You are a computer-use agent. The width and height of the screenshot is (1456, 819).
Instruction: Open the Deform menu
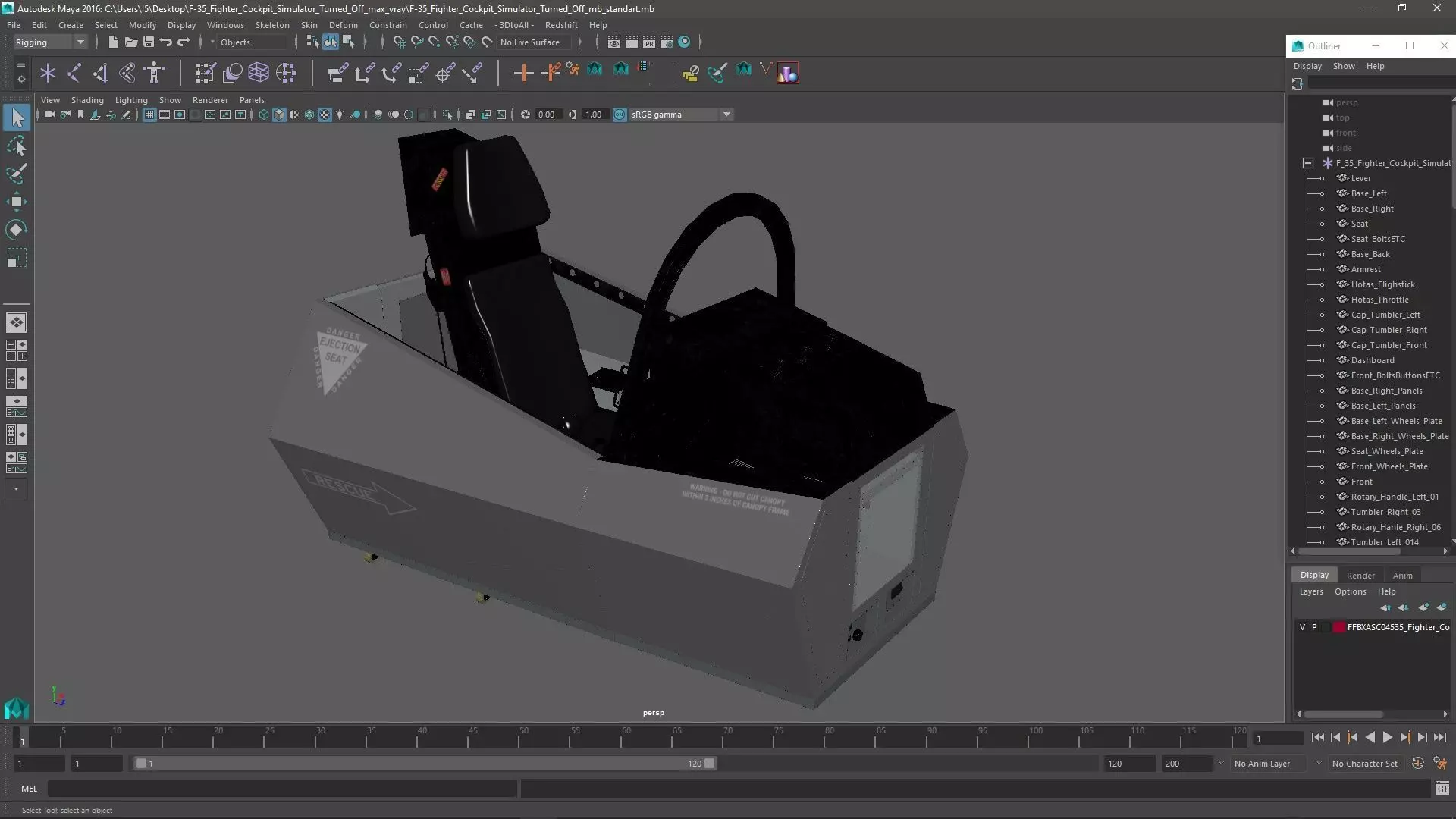(343, 25)
